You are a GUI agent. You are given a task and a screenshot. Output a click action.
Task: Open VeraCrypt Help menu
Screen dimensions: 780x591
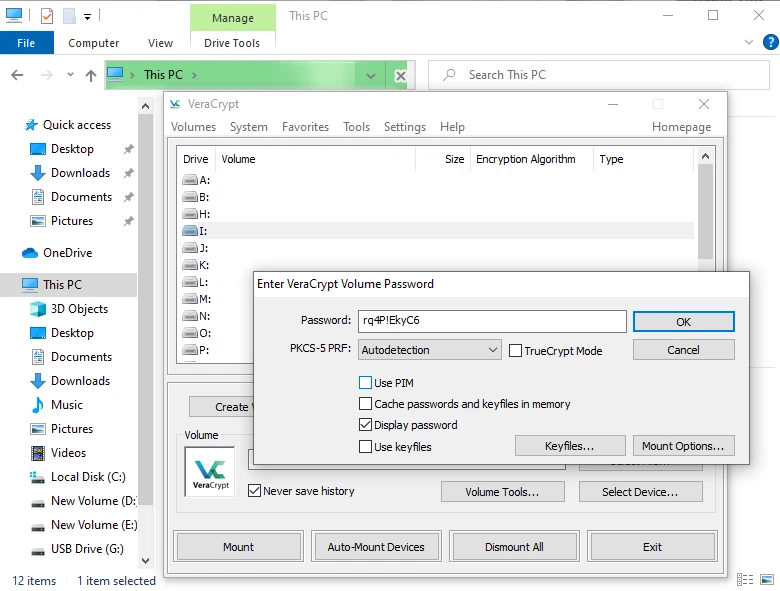pos(452,127)
